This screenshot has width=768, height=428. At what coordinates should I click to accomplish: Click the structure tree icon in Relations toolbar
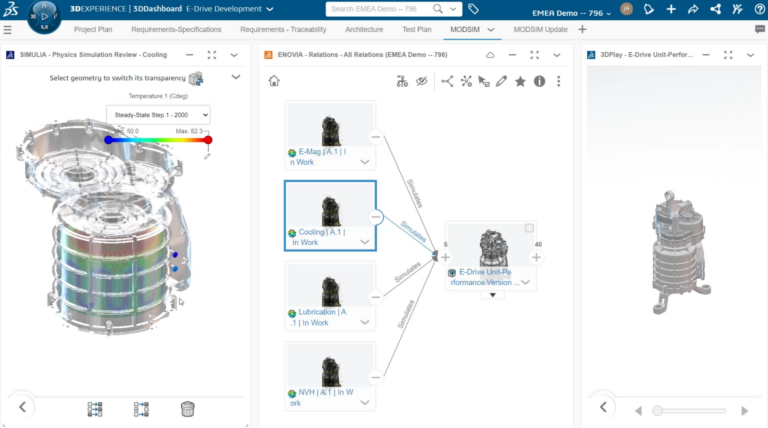pos(402,81)
